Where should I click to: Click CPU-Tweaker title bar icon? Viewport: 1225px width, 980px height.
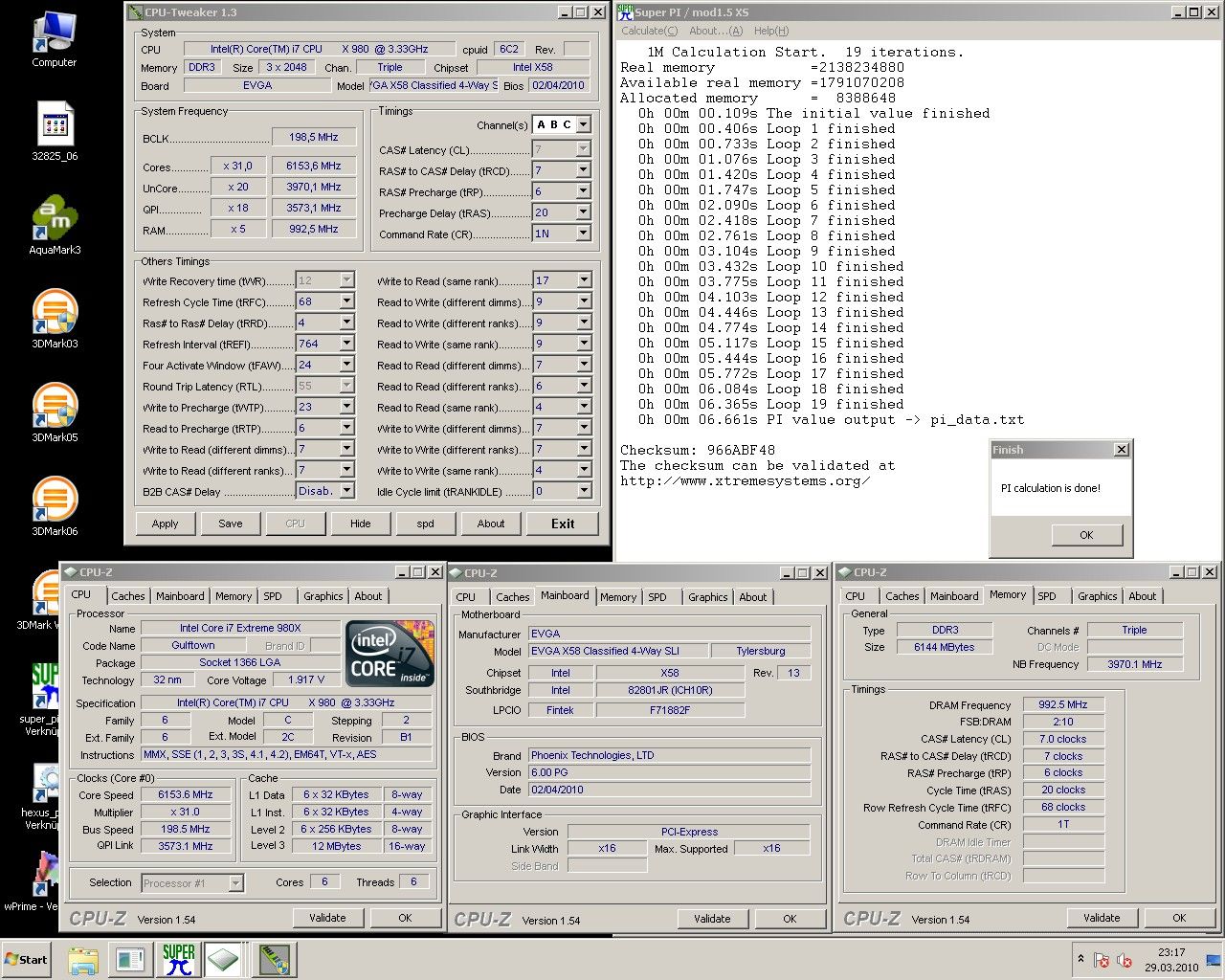136,11
